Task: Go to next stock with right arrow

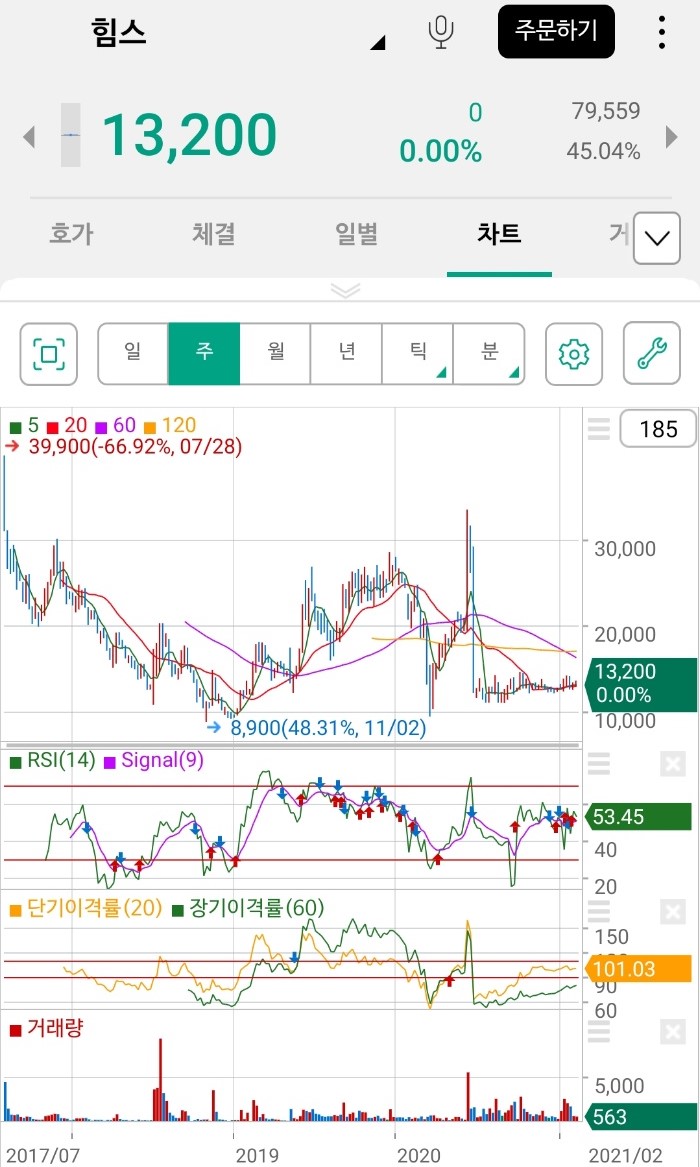Action: tap(672, 137)
